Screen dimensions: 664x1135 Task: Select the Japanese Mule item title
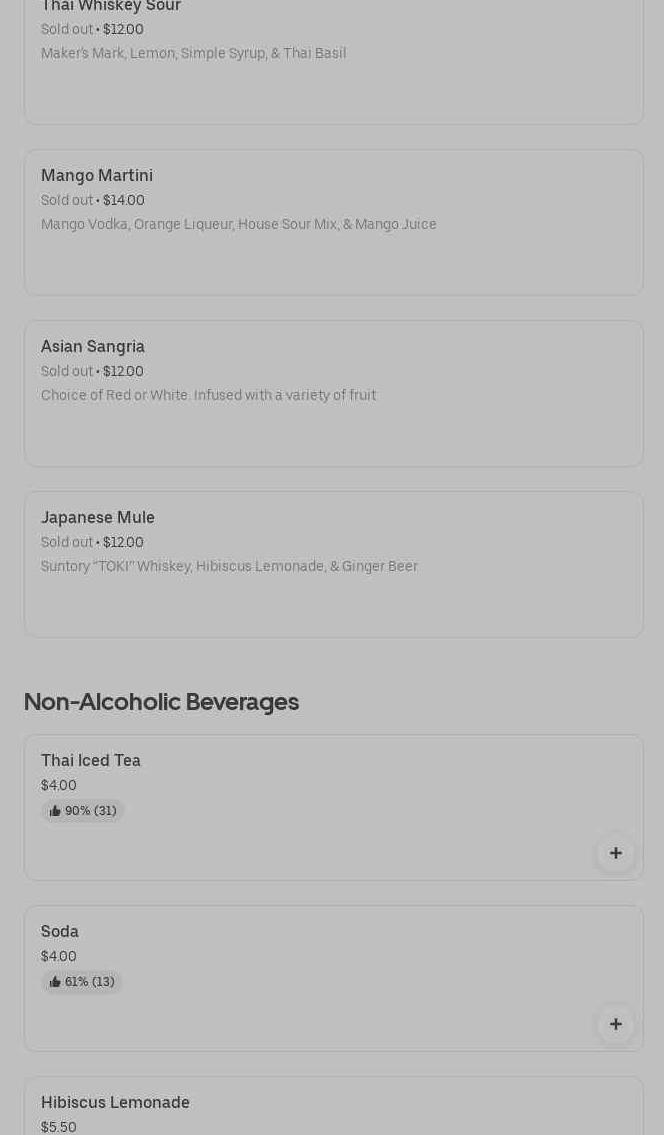[x=98, y=518]
